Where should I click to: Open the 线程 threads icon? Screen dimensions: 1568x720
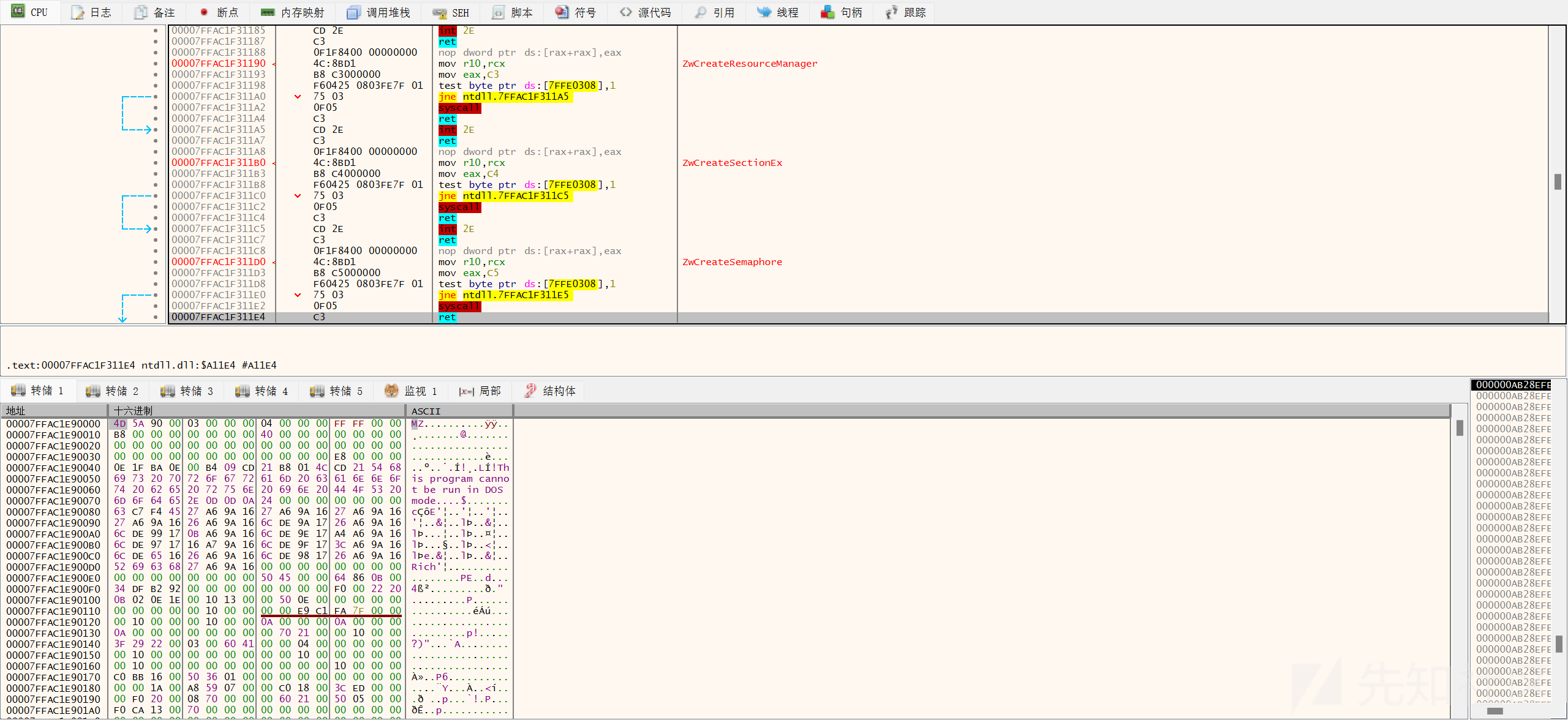(x=764, y=12)
